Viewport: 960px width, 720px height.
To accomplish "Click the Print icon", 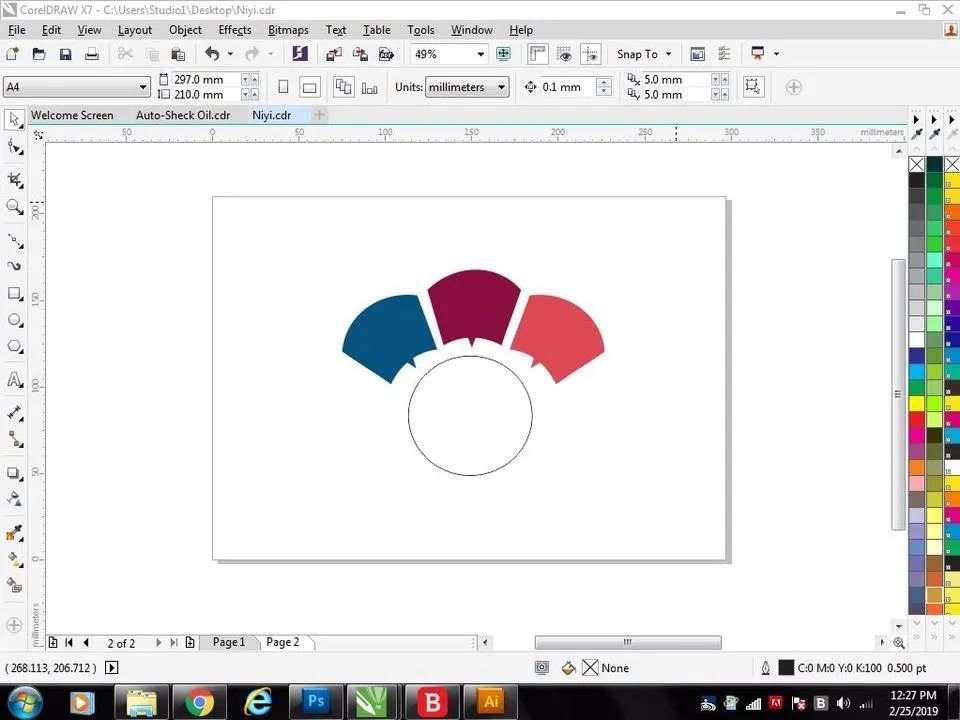I will click(92, 54).
